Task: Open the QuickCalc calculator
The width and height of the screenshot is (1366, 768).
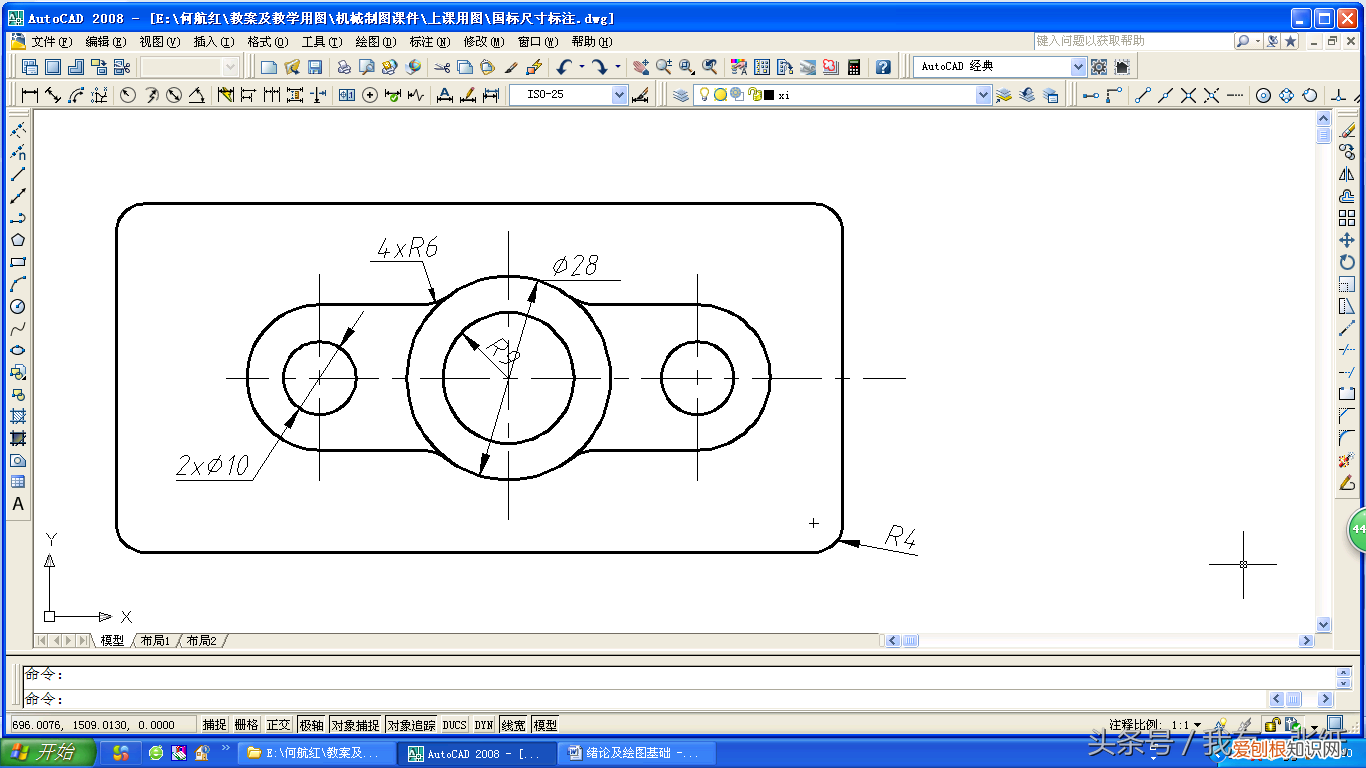Action: 854,67
